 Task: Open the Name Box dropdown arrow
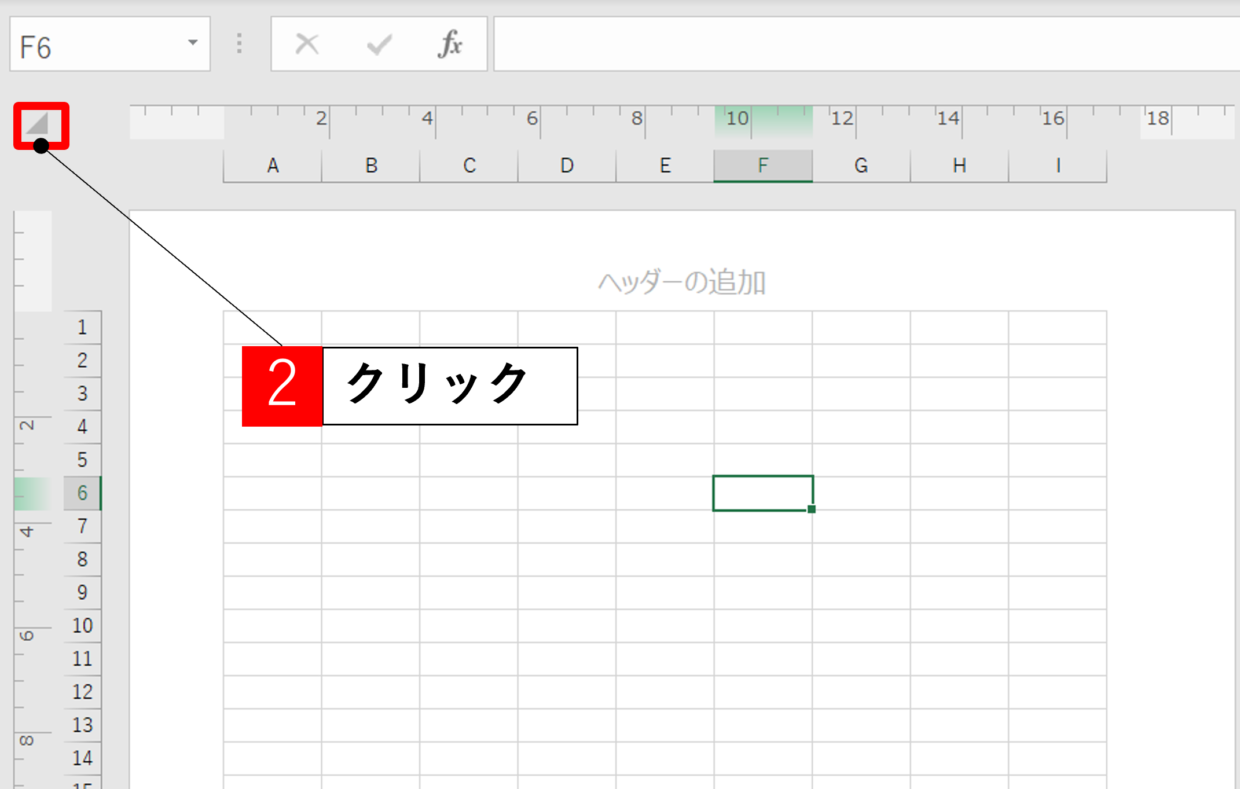[192, 44]
